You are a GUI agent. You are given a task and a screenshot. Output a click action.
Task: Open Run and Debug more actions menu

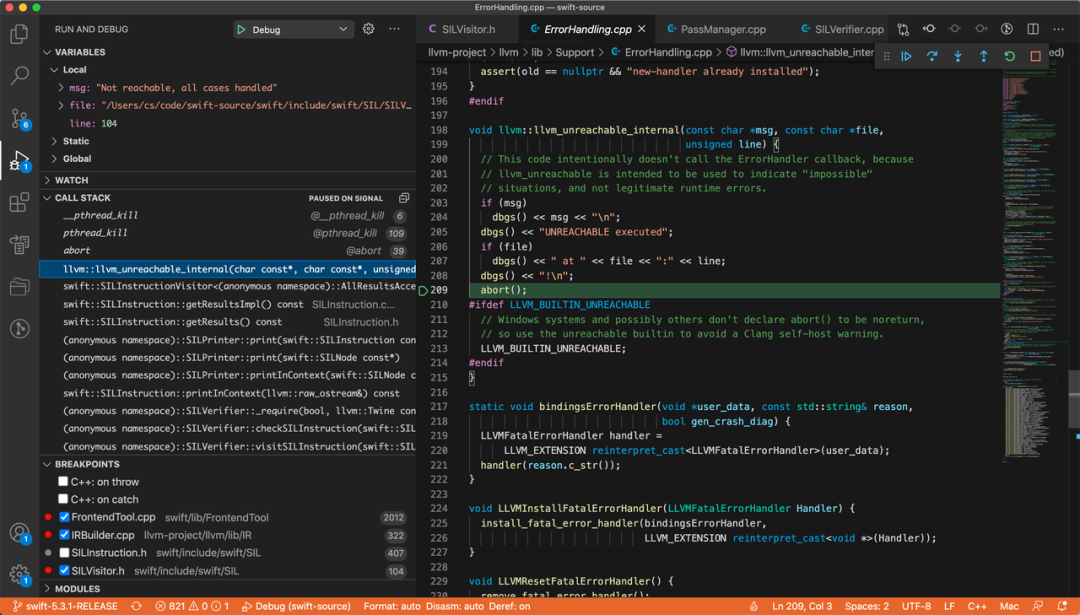(394, 29)
